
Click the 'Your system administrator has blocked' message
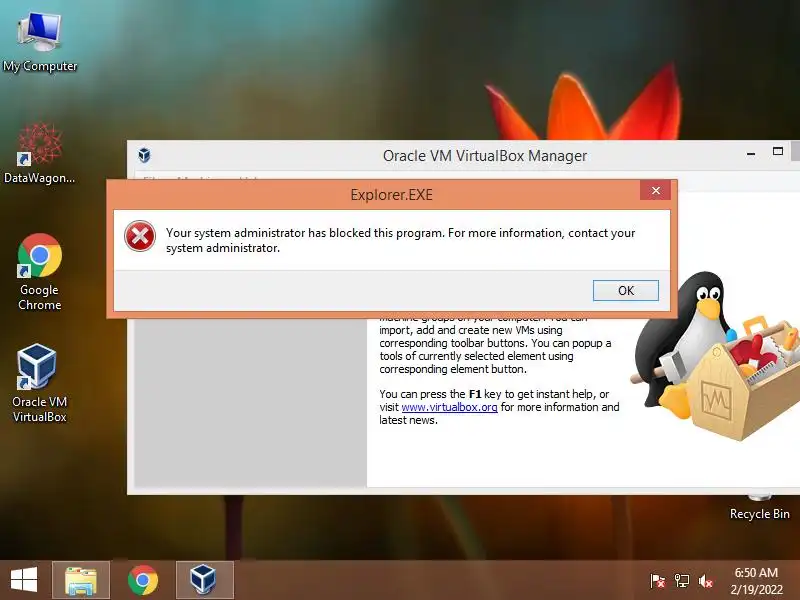pos(401,240)
